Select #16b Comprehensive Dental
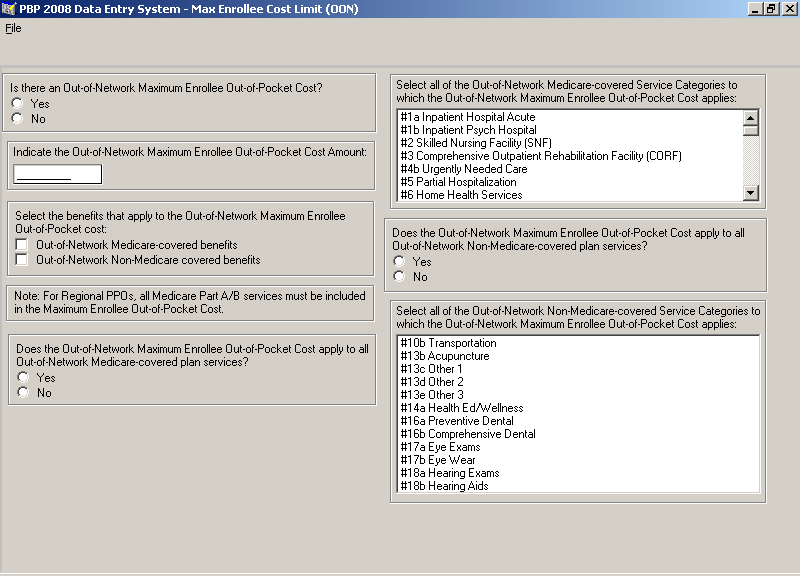This screenshot has height=576, width=800. click(x=578, y=434)
